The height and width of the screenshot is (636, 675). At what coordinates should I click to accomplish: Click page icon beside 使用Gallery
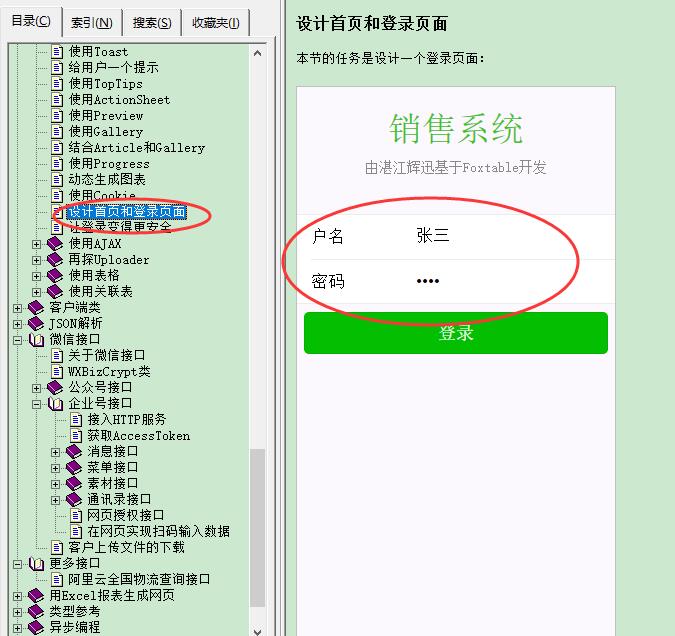pyautogui.click(x=57, y=131)
